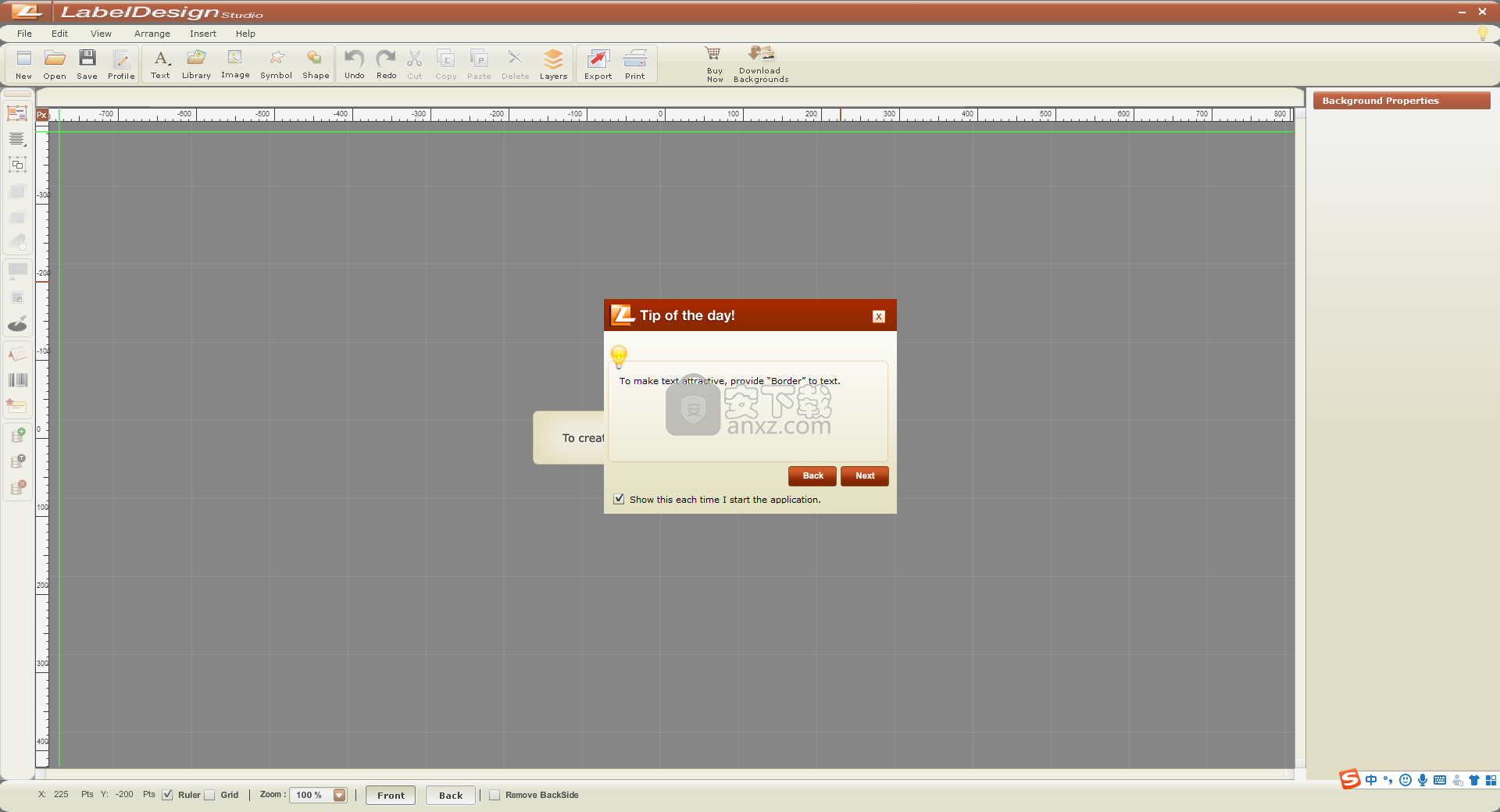Click Next in Tip of the day
The height and width of the screenshot is (812, 1500).
click(865, 476)
